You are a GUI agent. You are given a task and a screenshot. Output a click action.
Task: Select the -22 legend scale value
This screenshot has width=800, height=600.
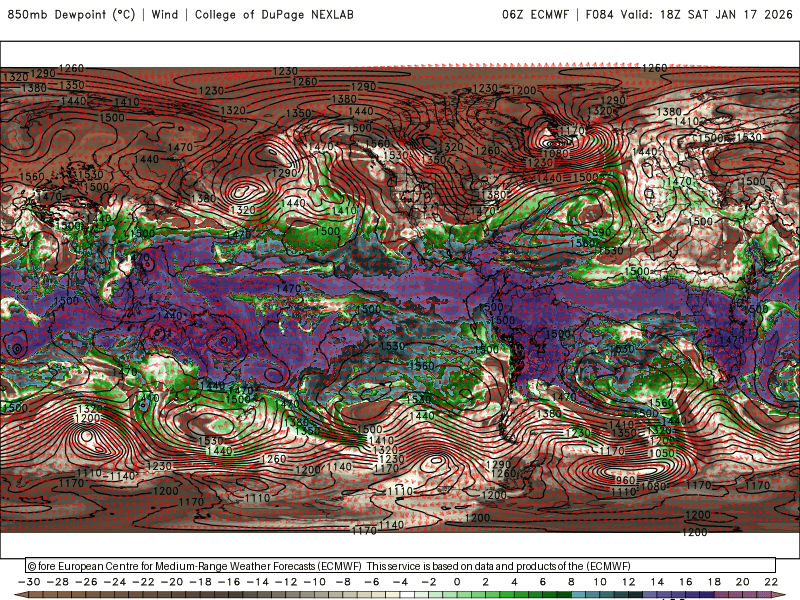(x=143, y=582)
